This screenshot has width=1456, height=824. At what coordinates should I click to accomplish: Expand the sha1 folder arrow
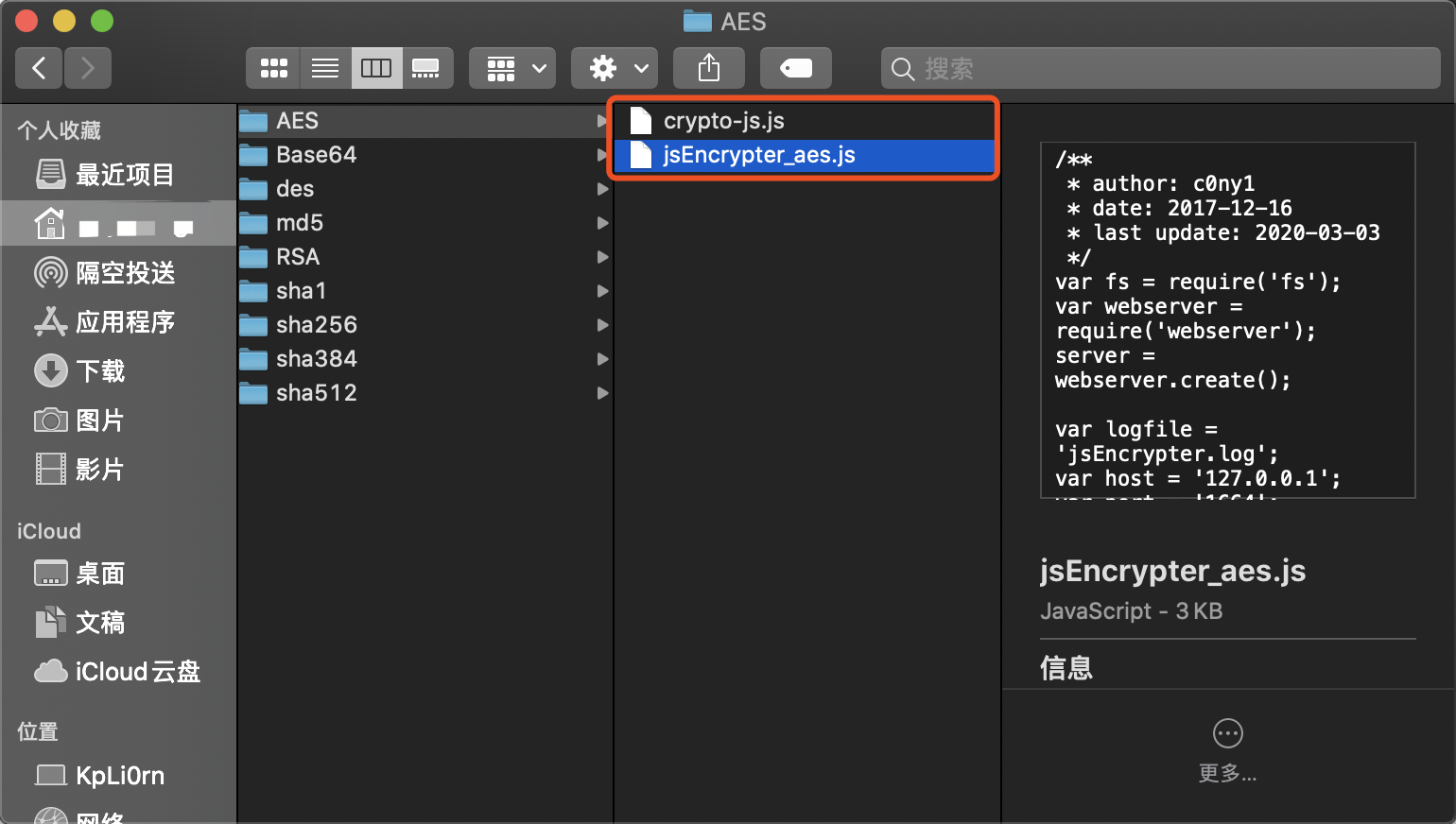(x=601, y=291)
